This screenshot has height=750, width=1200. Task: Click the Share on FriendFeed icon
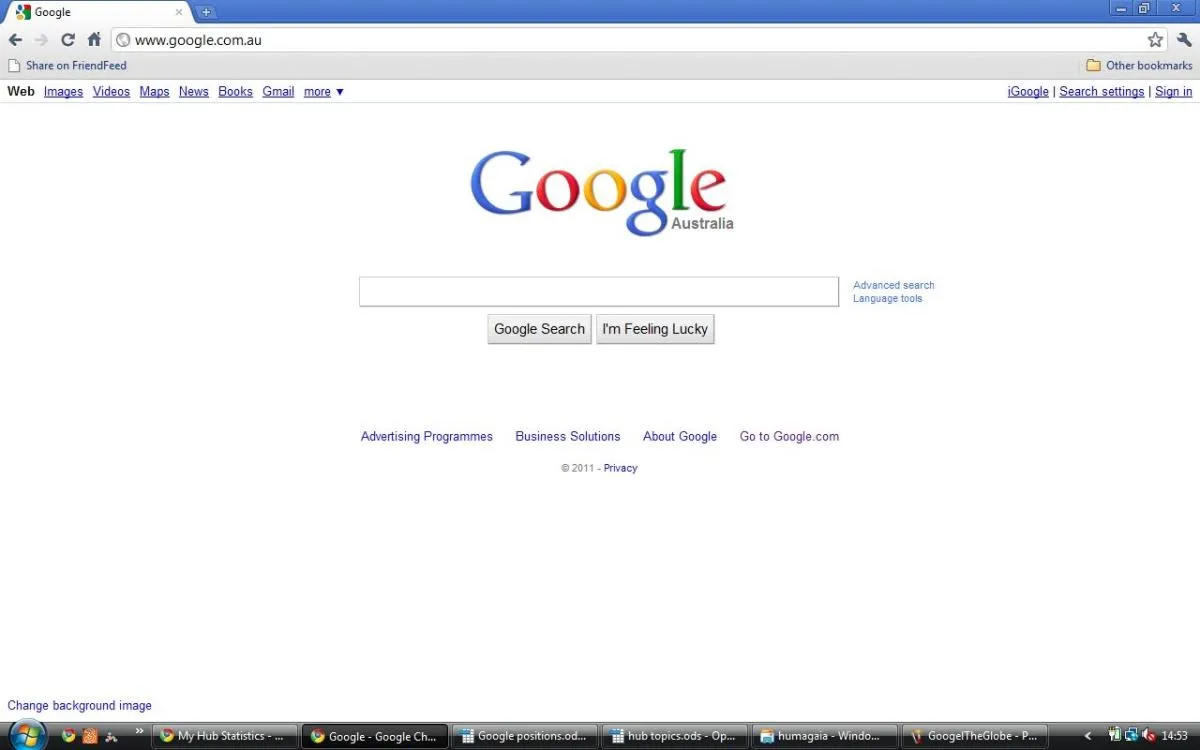tap(13, 65)
